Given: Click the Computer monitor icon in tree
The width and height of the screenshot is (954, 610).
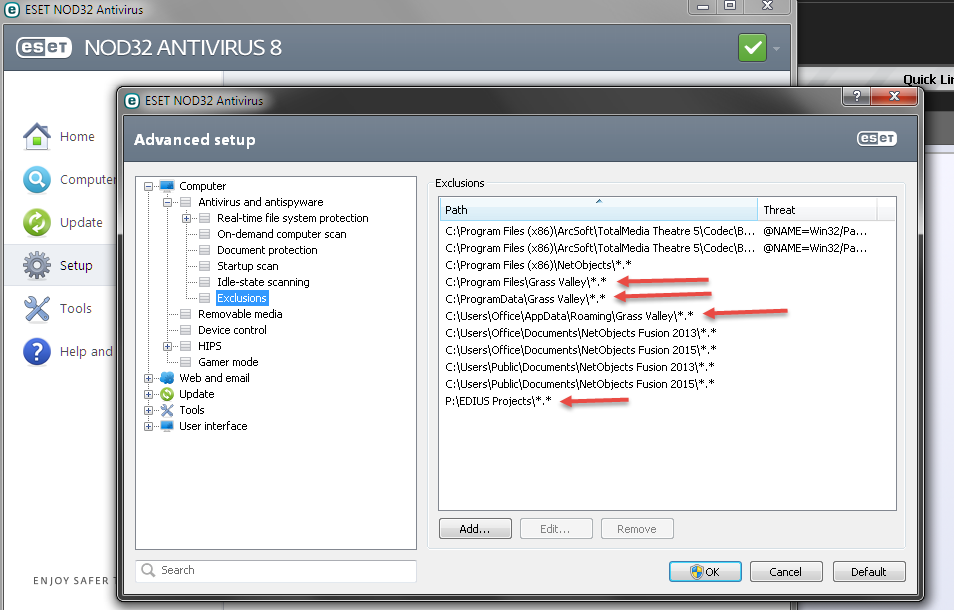Looking at the screenshot, I should [x=167, y=185].
